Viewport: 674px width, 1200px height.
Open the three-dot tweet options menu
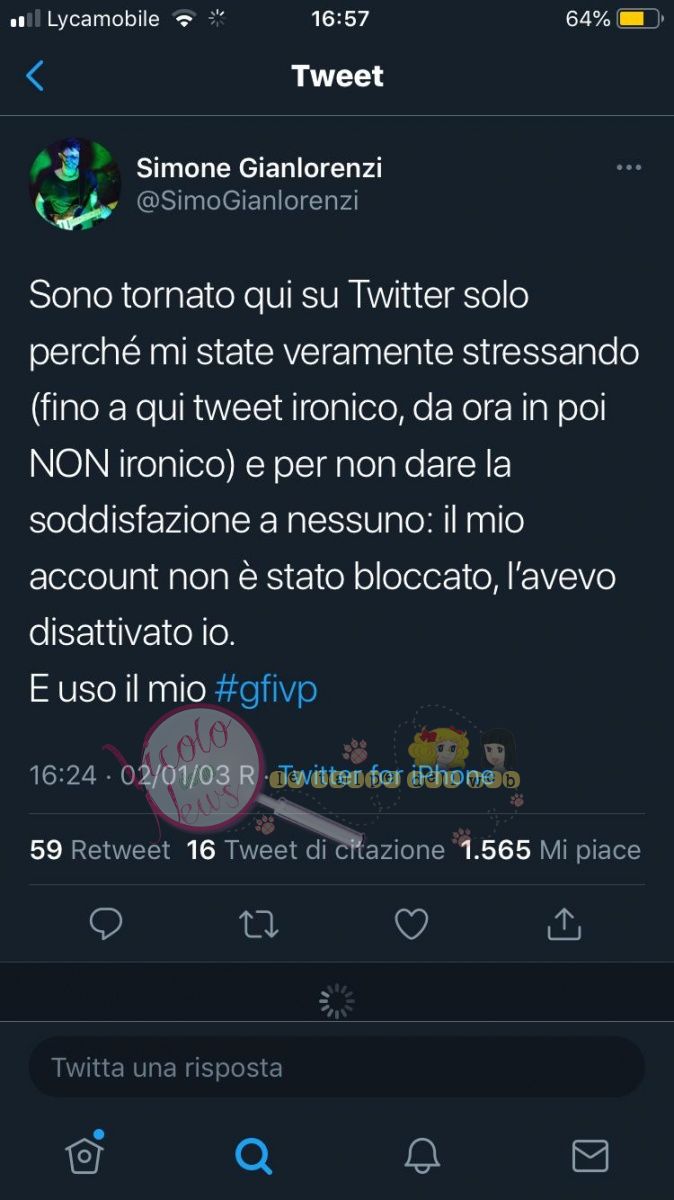[x=628, y=167]
